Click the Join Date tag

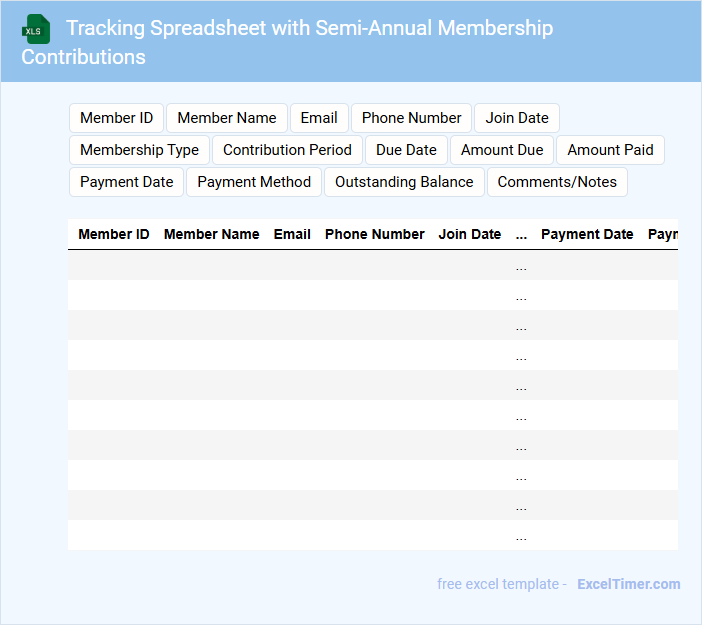point(517,118)
